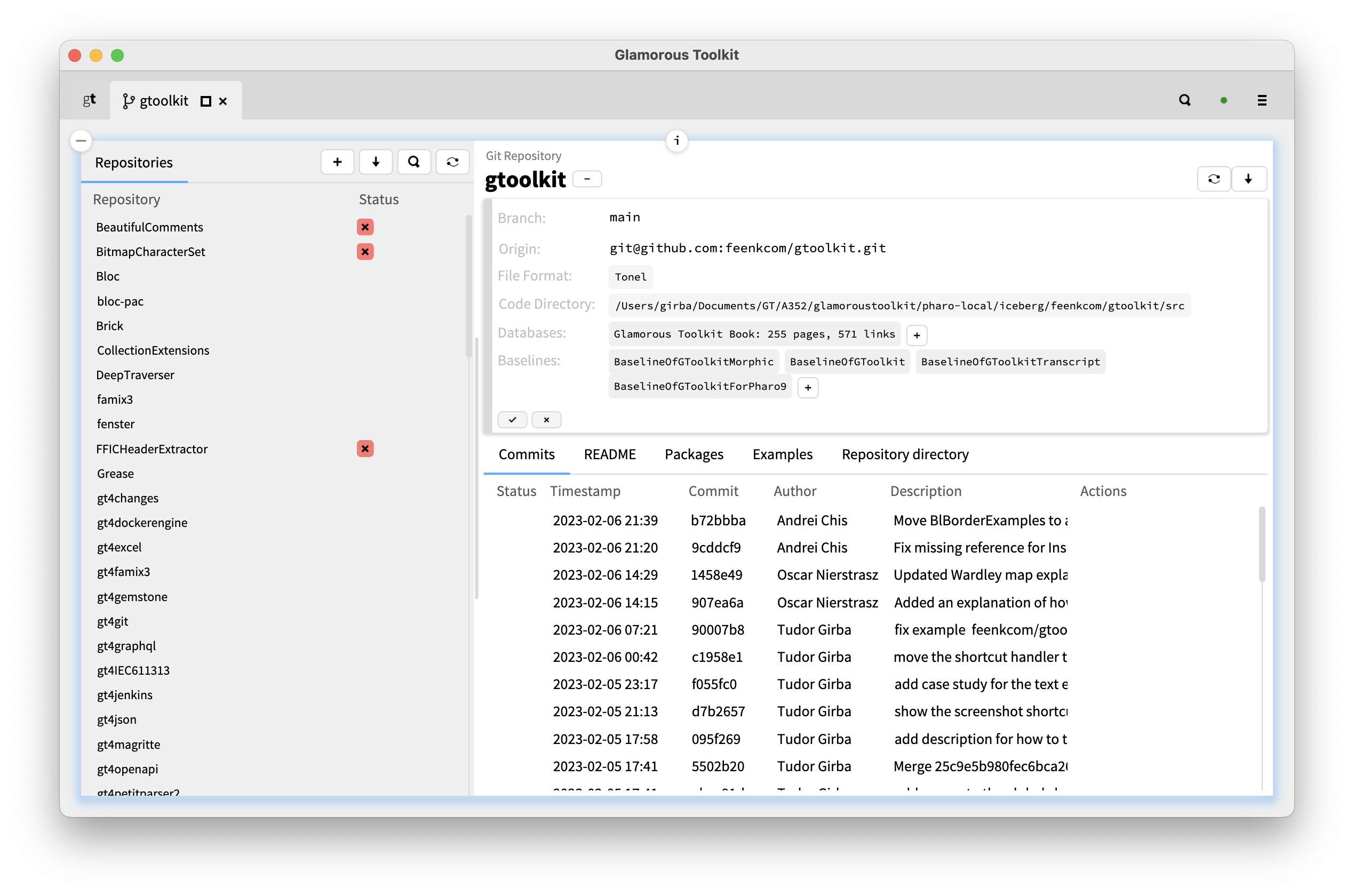Collapse the Repositories panel with the minus button
1354x896 pixels.
[81, 141]
